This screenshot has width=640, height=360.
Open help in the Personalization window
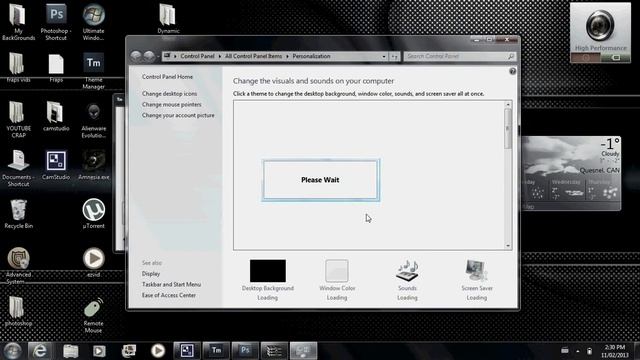pyautogui.click(x=513, y=71)
